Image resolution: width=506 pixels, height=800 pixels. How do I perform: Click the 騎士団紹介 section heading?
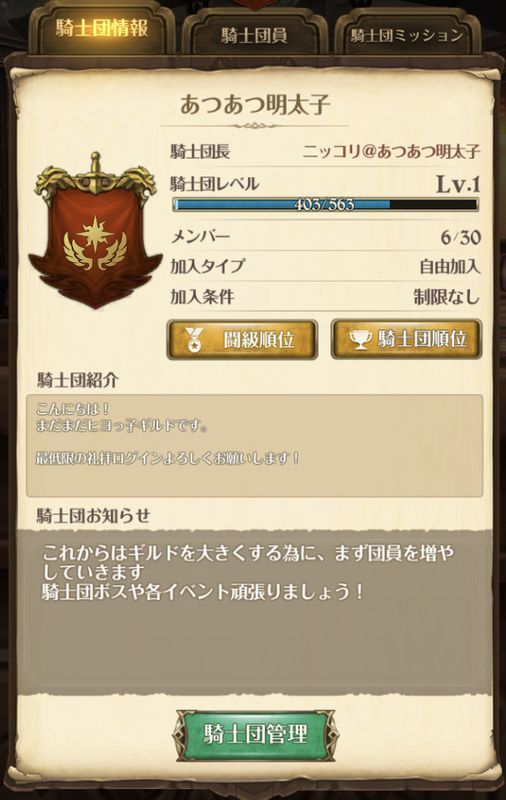pos(78,380)
